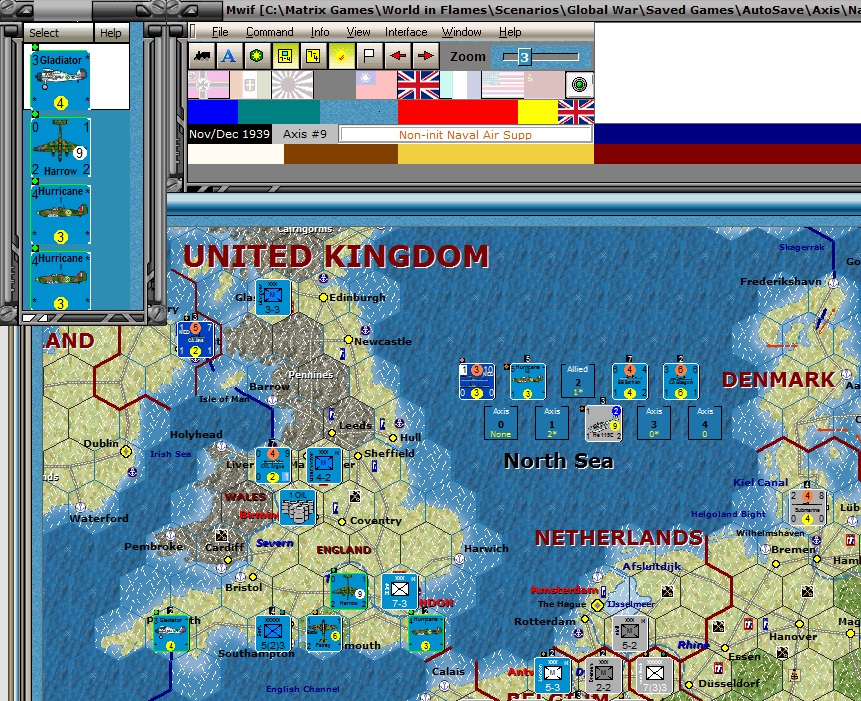
Task: Adjust the Zoom slider handle
Action: pos(524,57)
